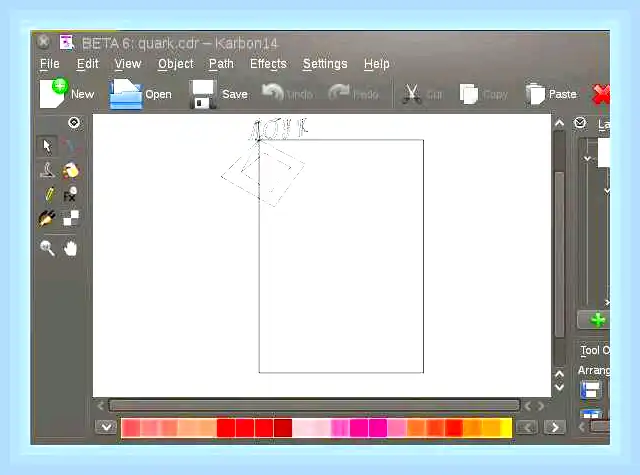Click the Cut scissors icon
640x475 pixels.
[x=412, y=94]
